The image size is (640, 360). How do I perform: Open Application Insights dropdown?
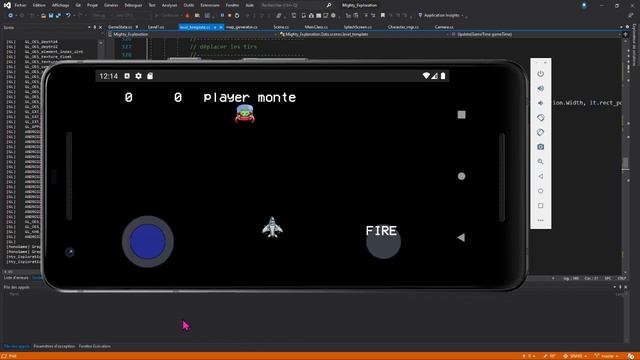(442, 15)
